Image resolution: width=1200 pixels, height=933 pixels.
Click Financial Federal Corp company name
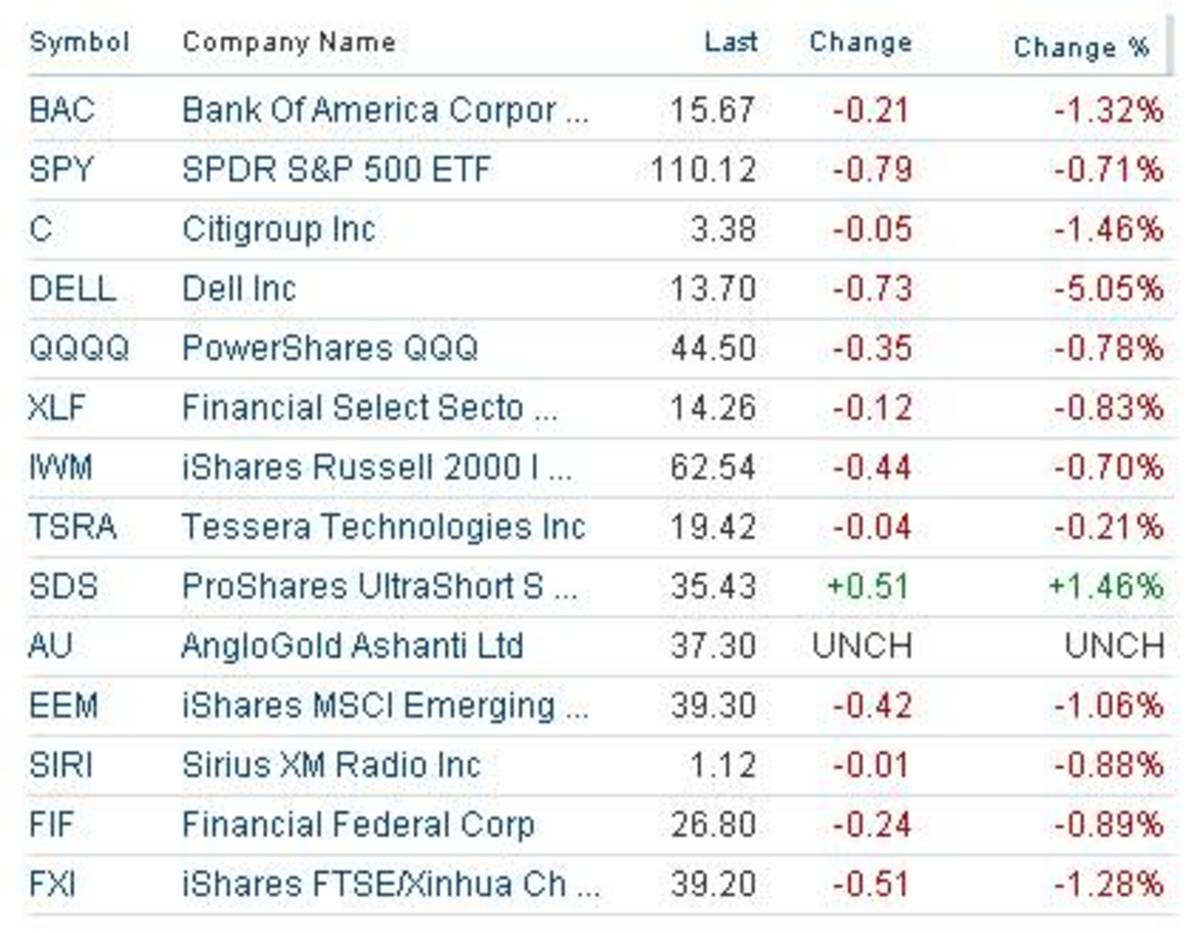click(x=357, y=825)
